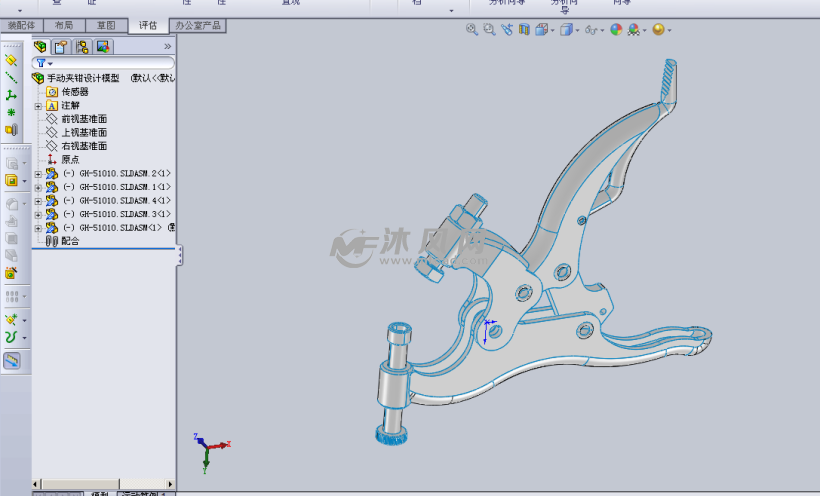
Task: Select the Section View icon
Action: 524,30
